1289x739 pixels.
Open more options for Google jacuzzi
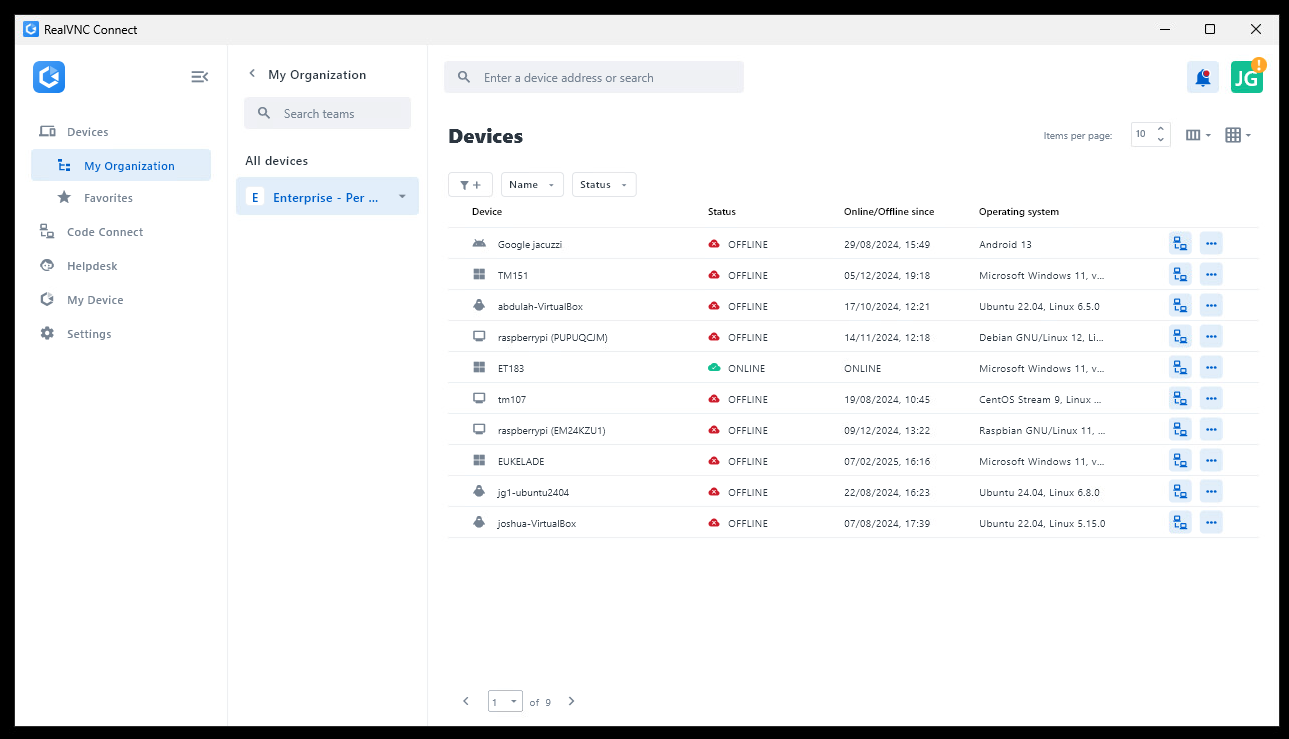tap(1211, 244)
